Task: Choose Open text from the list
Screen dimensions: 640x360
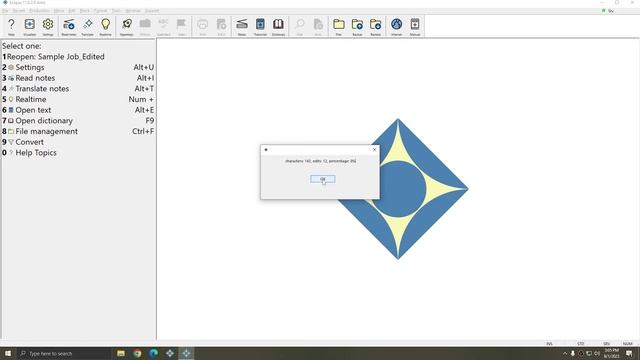Action: coord(78,110)
